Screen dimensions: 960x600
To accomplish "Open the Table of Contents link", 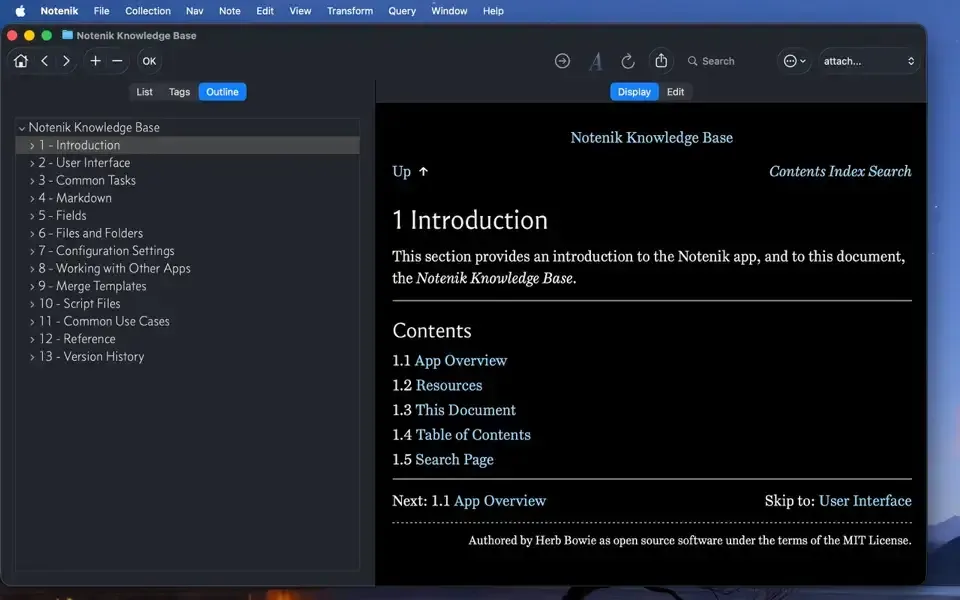I will point(473,435).
